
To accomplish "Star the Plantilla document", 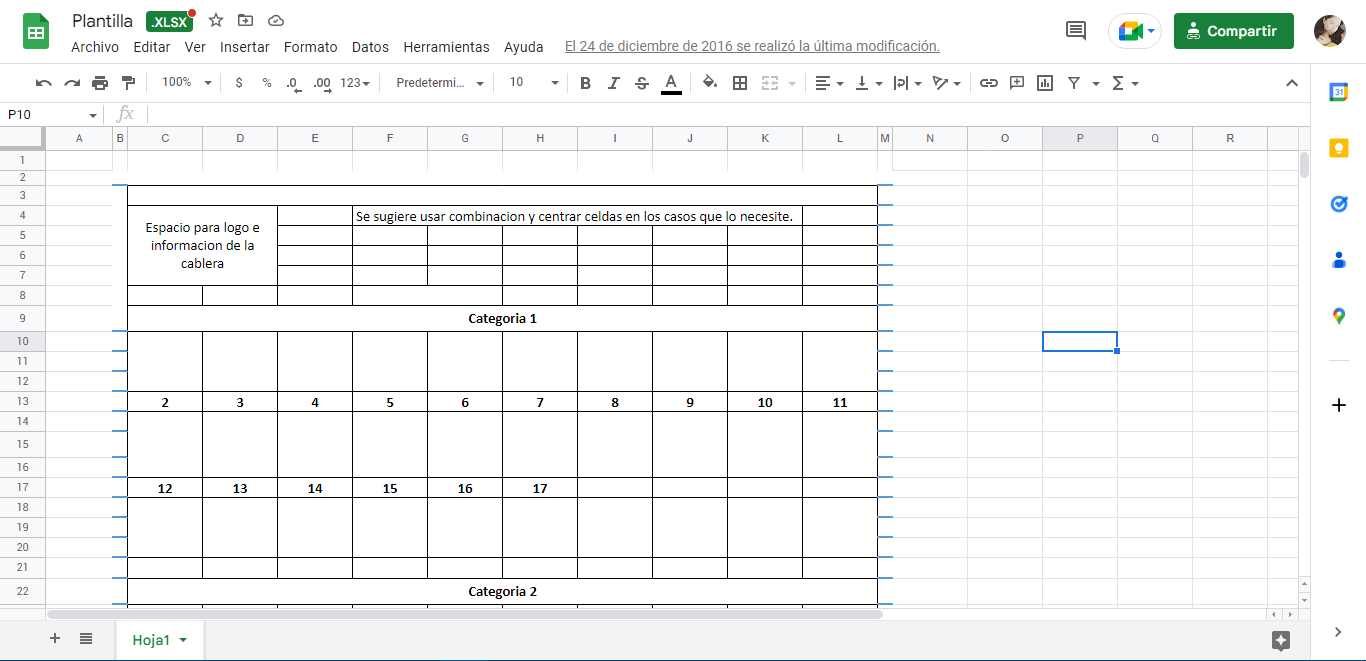I will [216, 20].
